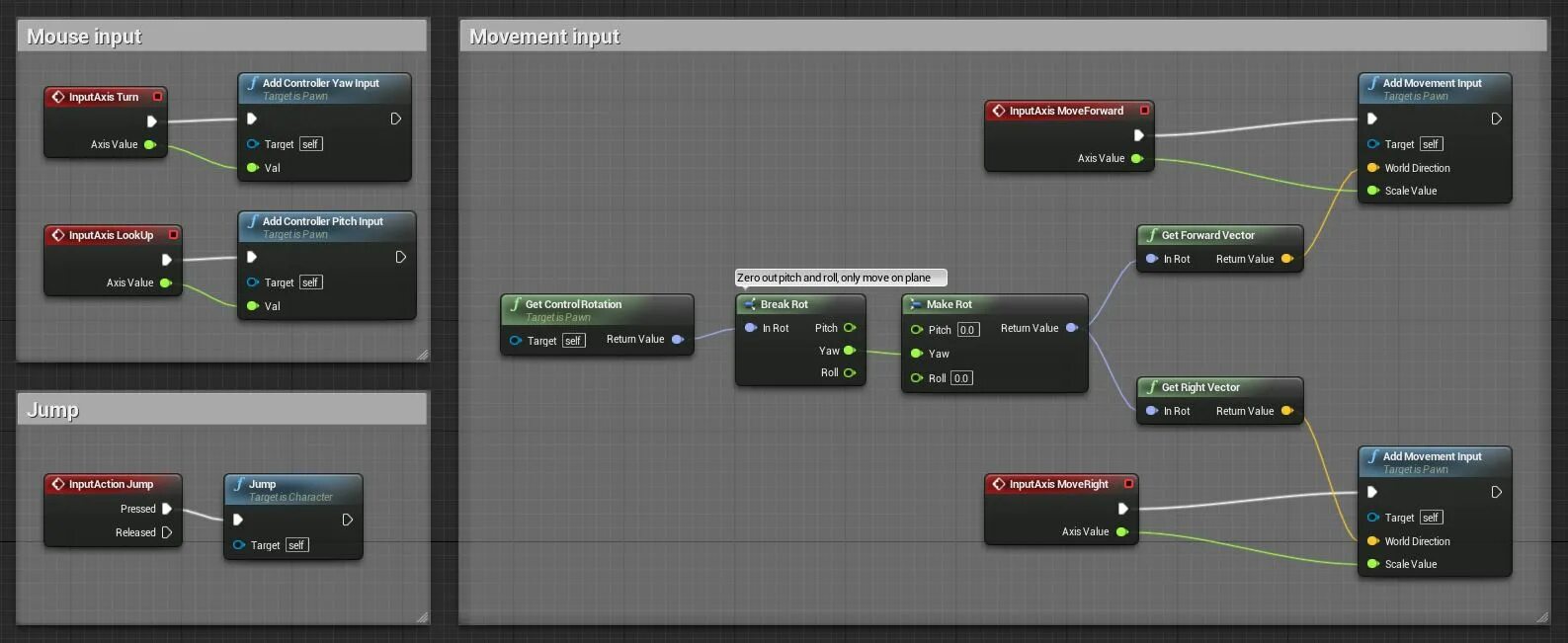Viewport: 1568px width, 643px height.
Task: Select the Get Right Vector node header
Action: click(x=1220, y=387)
